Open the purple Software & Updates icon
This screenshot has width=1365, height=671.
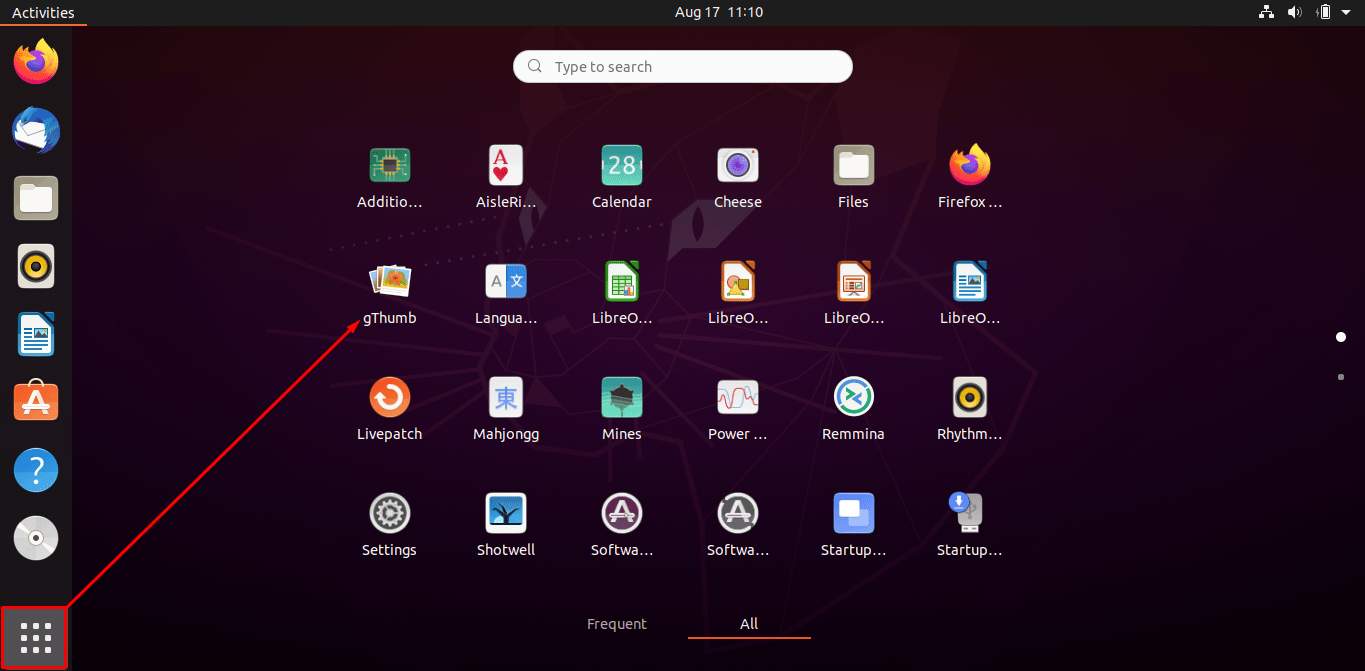pos(622,513)
